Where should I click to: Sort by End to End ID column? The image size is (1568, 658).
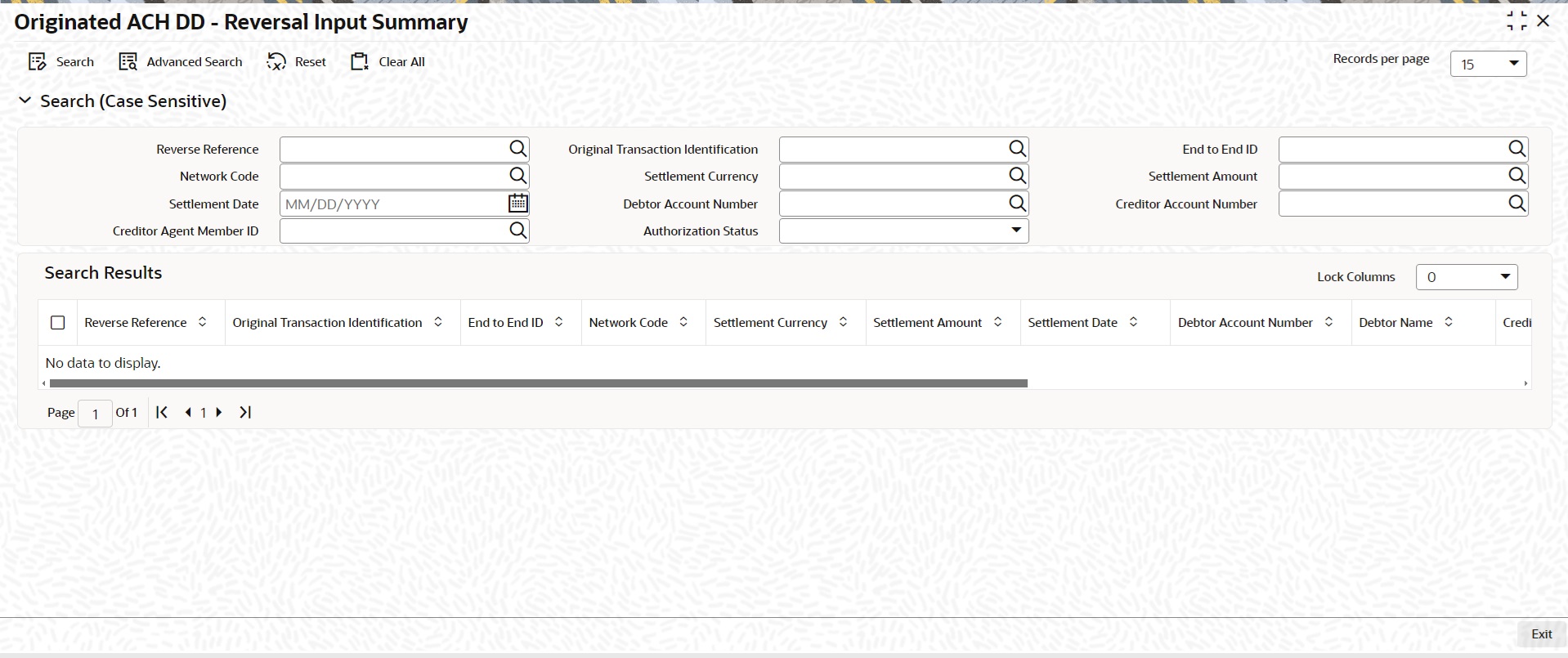point(559,322)
